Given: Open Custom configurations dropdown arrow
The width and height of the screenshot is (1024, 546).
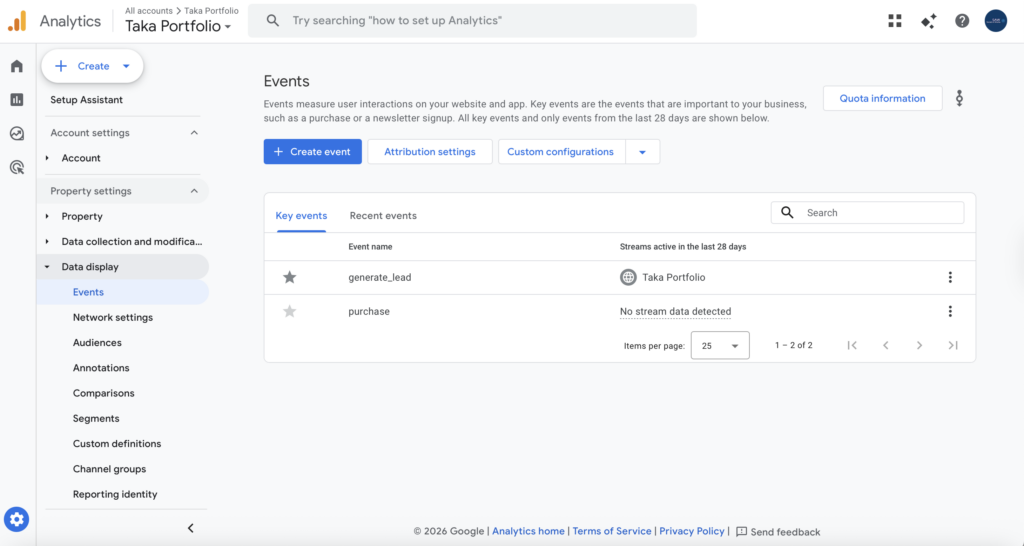Looking at the screenshot, I should tap(642, 152).
